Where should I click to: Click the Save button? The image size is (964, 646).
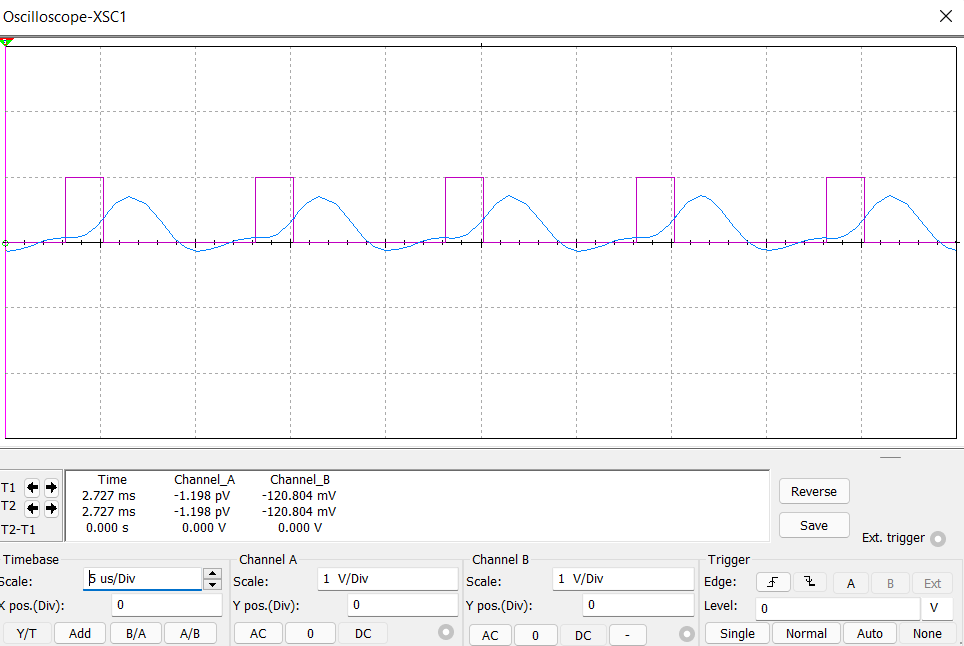814,526
